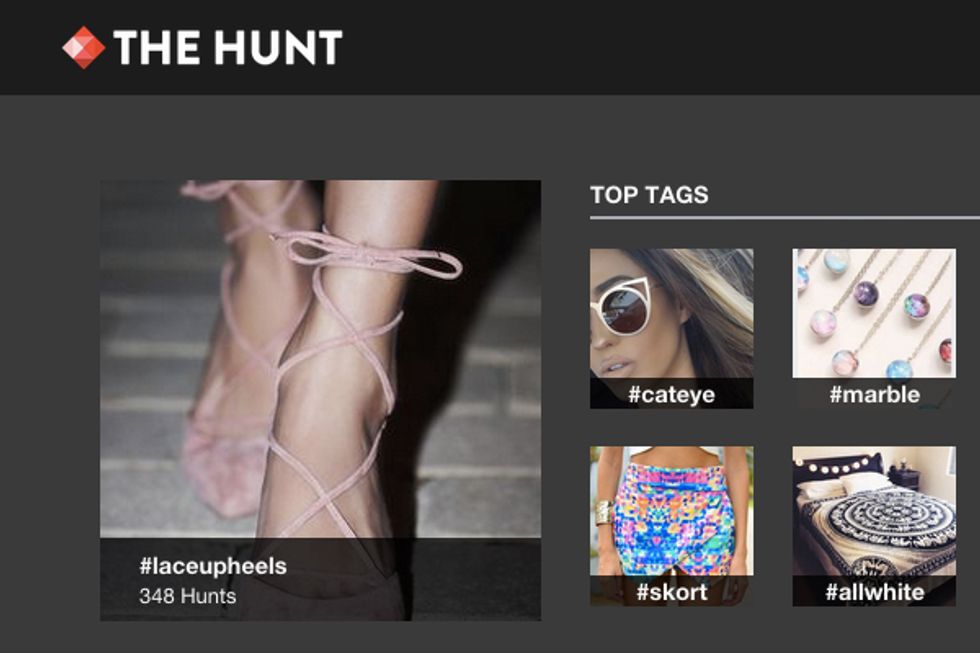Screen dimensions: 980x653
Task: Click the red diamond Hunt logo icon
Action: click(x=84, y=47)
